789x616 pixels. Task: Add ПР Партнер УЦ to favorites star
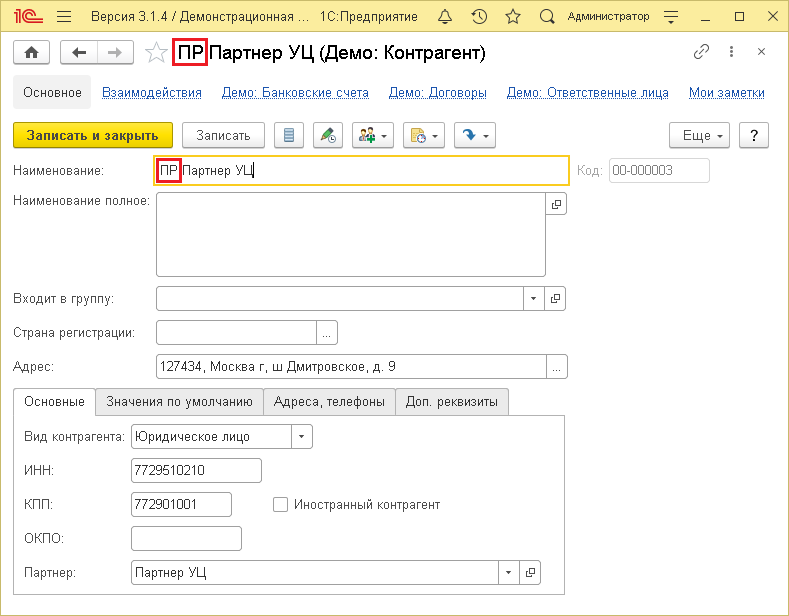[x=156, y=52]
